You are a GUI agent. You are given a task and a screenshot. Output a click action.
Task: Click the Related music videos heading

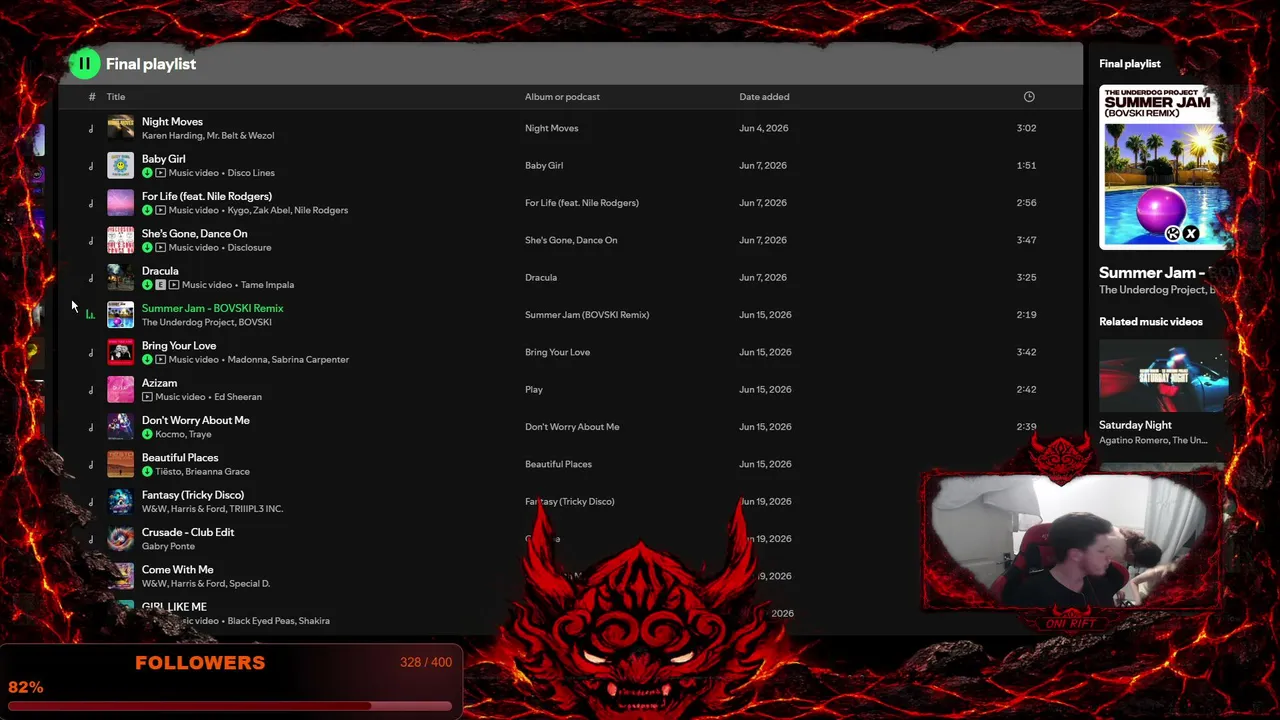click(x=1151, y=322)
